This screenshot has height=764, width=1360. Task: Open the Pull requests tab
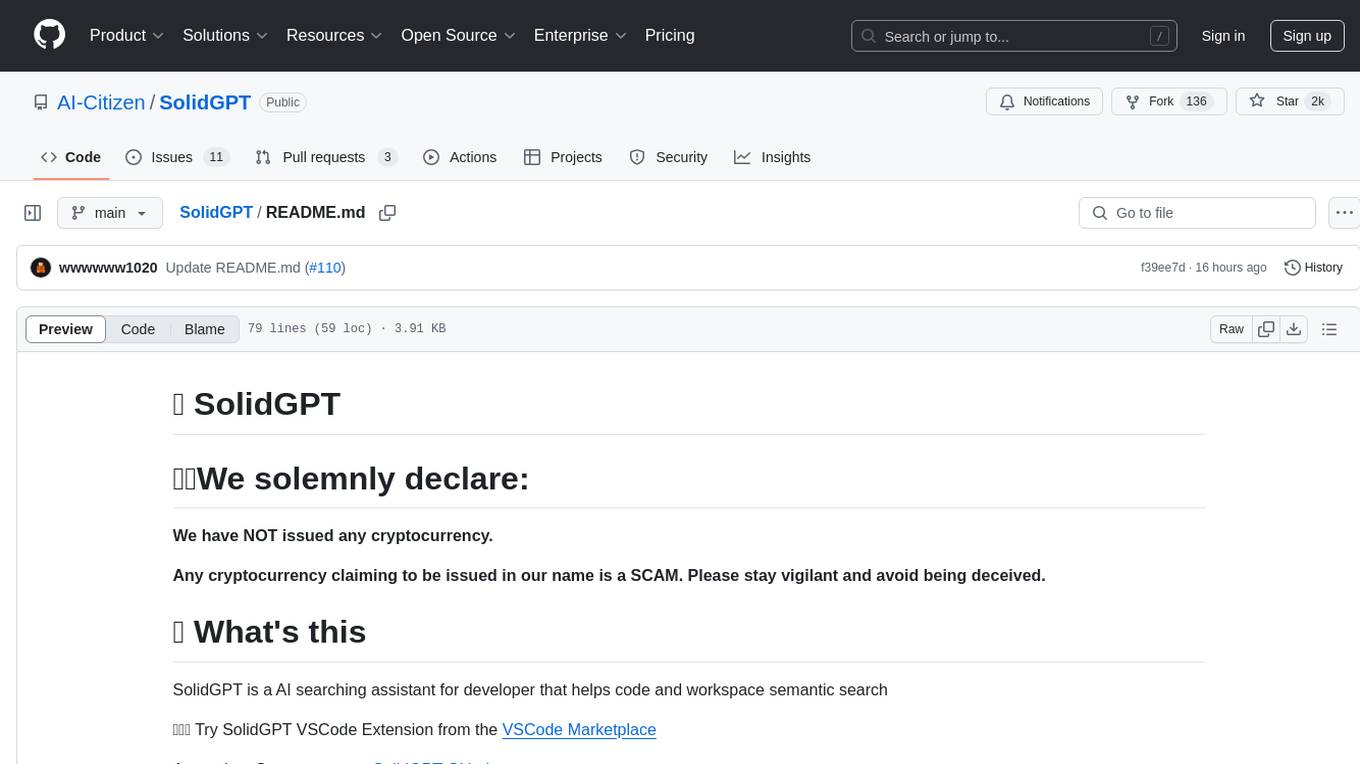(x=326, y=157)
